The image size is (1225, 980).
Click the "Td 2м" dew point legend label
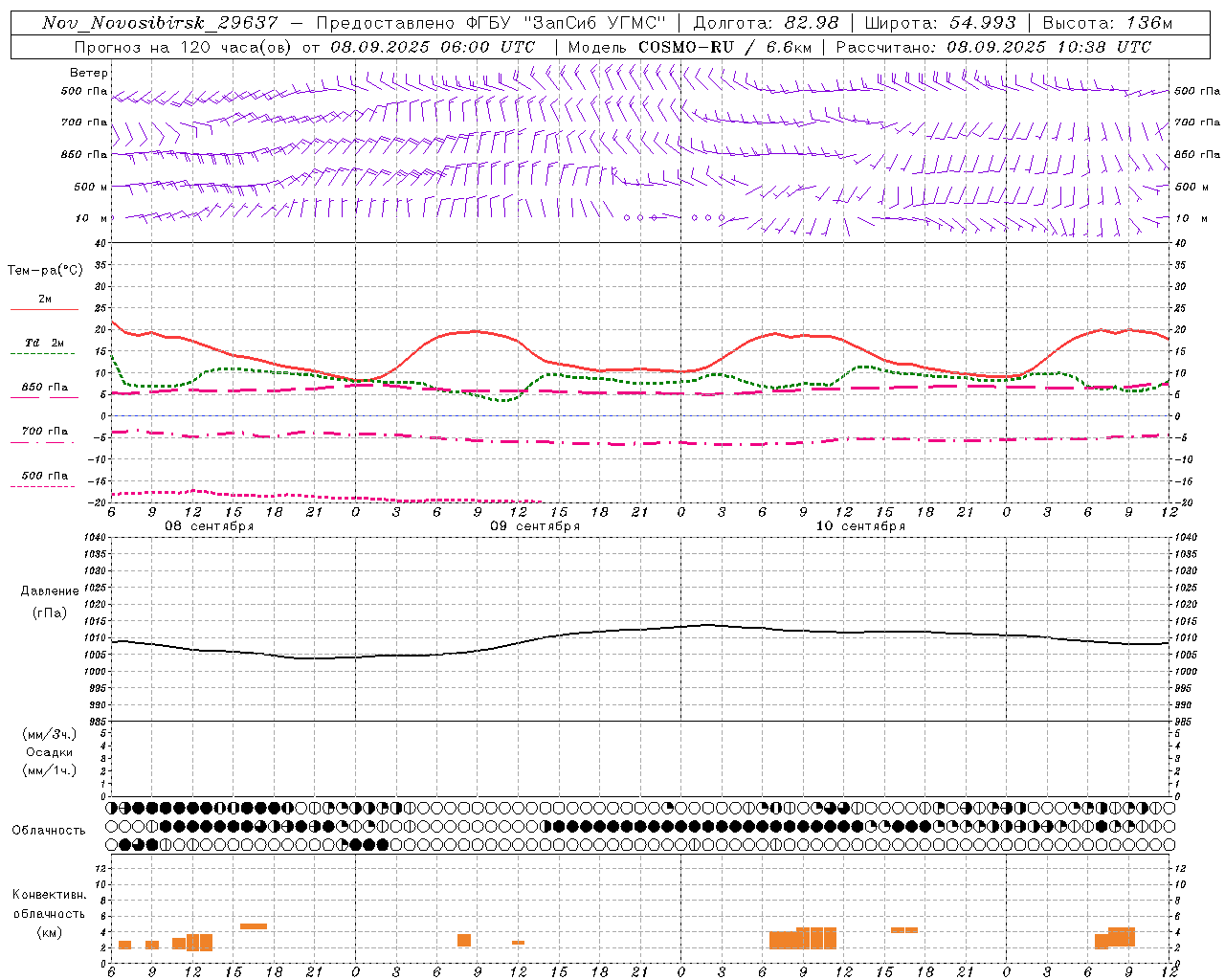pyautogui.click(x=45, y=343)
